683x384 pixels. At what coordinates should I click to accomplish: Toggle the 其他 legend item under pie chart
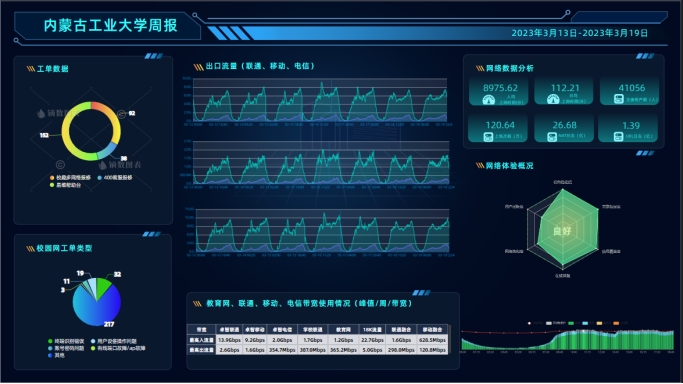(x=56, y=355)
